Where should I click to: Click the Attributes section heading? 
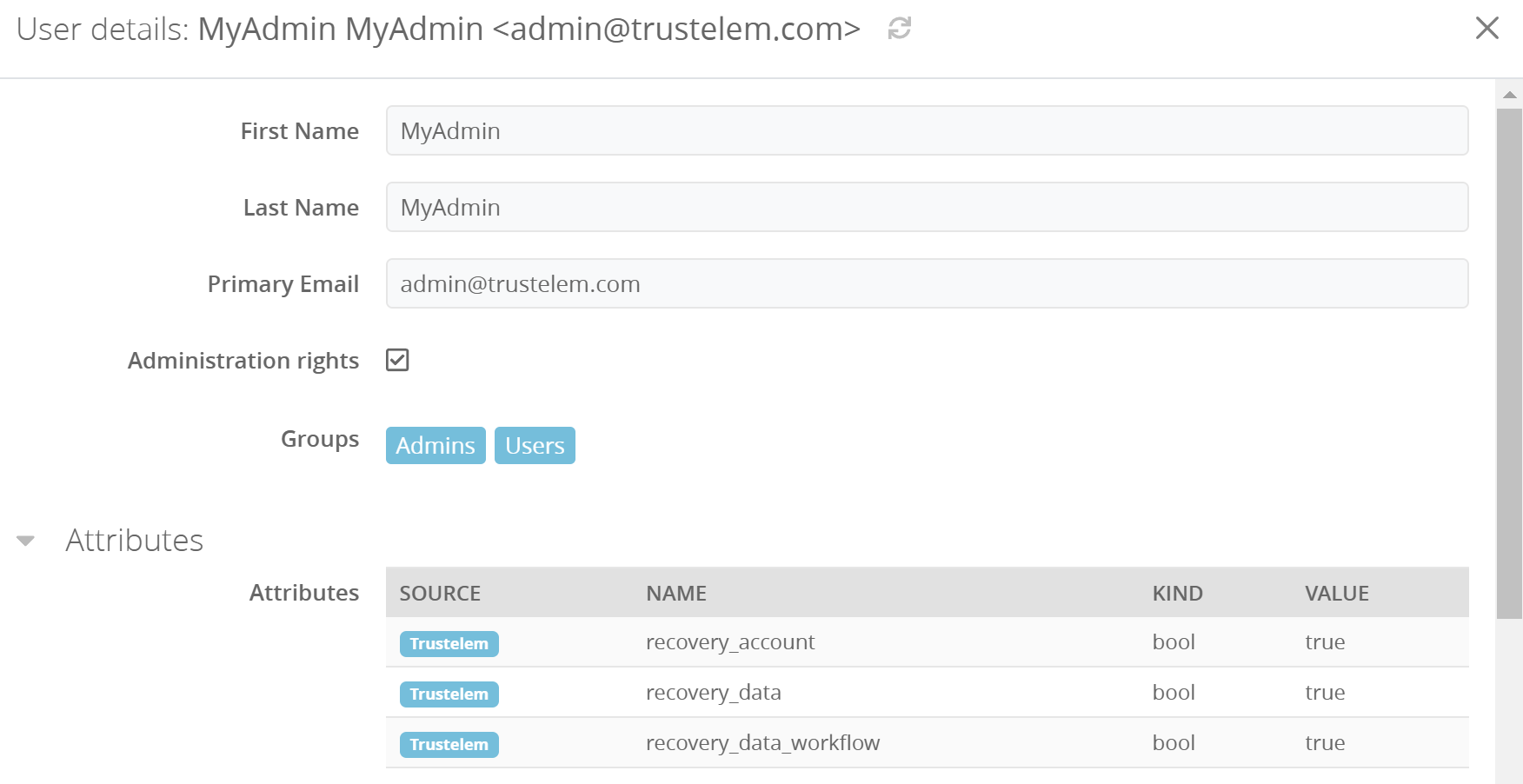[x=135, y=541]
